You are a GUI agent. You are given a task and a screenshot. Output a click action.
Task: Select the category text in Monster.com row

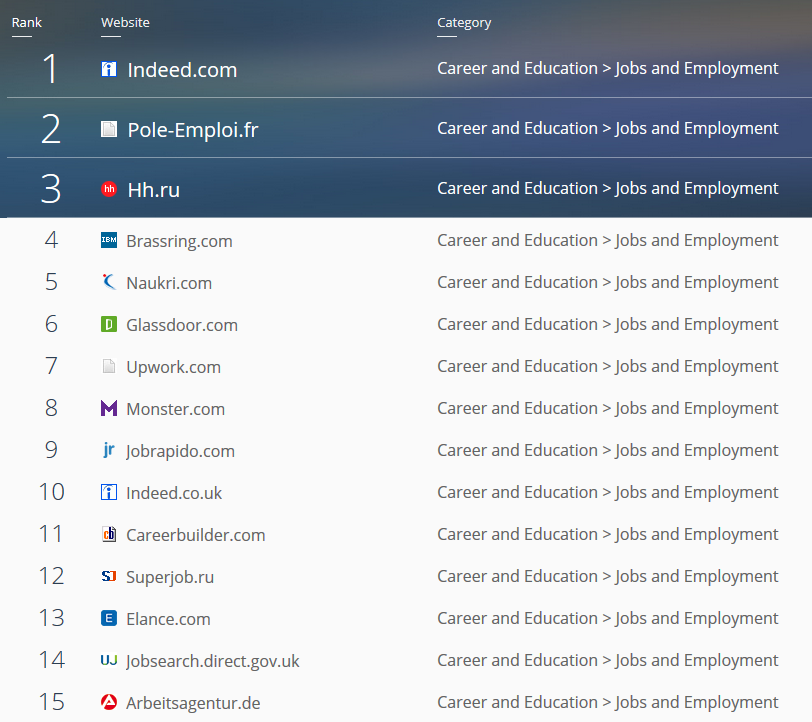tap(607, 409)
